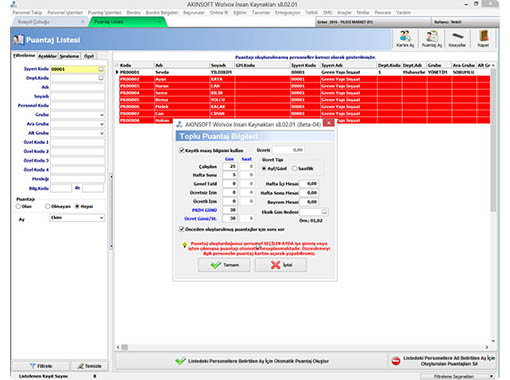Open the Entegrasyon menu
510x380 pixels.
(x=287, y=12)
